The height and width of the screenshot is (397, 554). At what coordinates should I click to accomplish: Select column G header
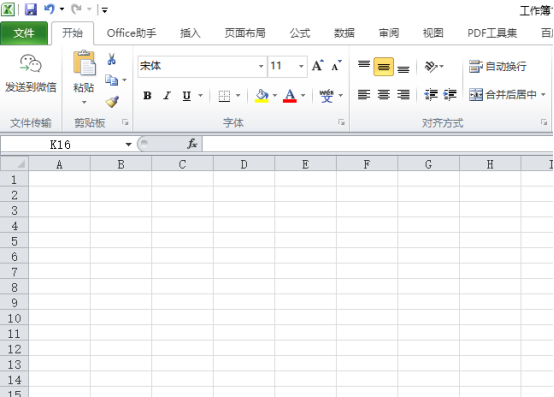(428, 164)
